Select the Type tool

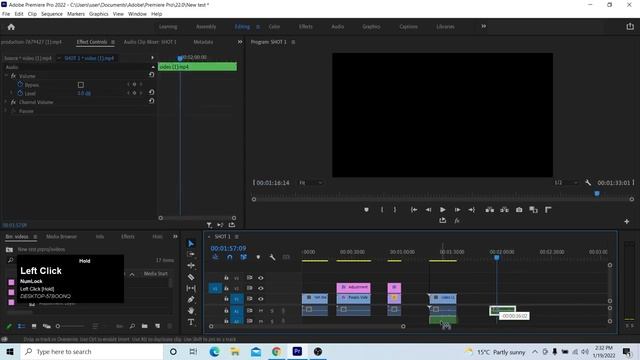(191, 322)
